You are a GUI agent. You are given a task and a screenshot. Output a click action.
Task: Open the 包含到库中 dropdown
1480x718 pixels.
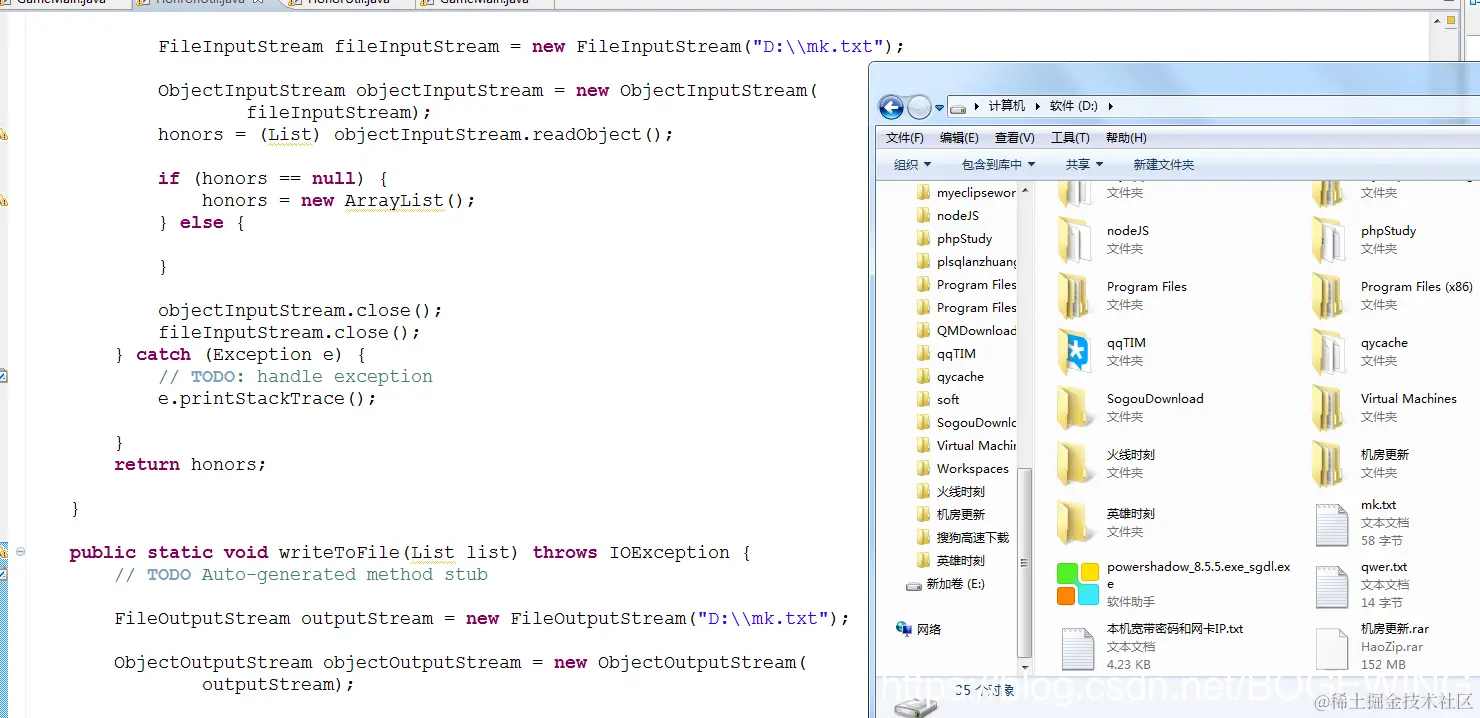998,165
